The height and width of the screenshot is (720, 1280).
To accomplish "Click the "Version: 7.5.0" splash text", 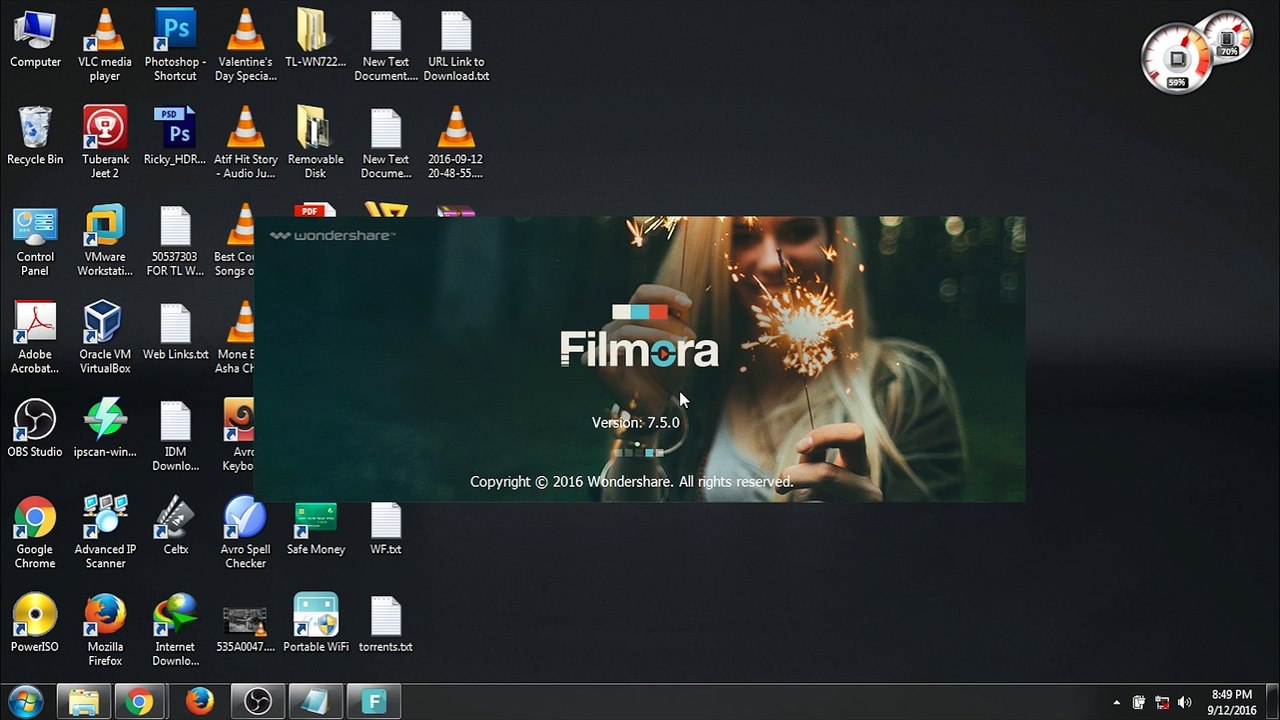I will click(x=636, y=422).
